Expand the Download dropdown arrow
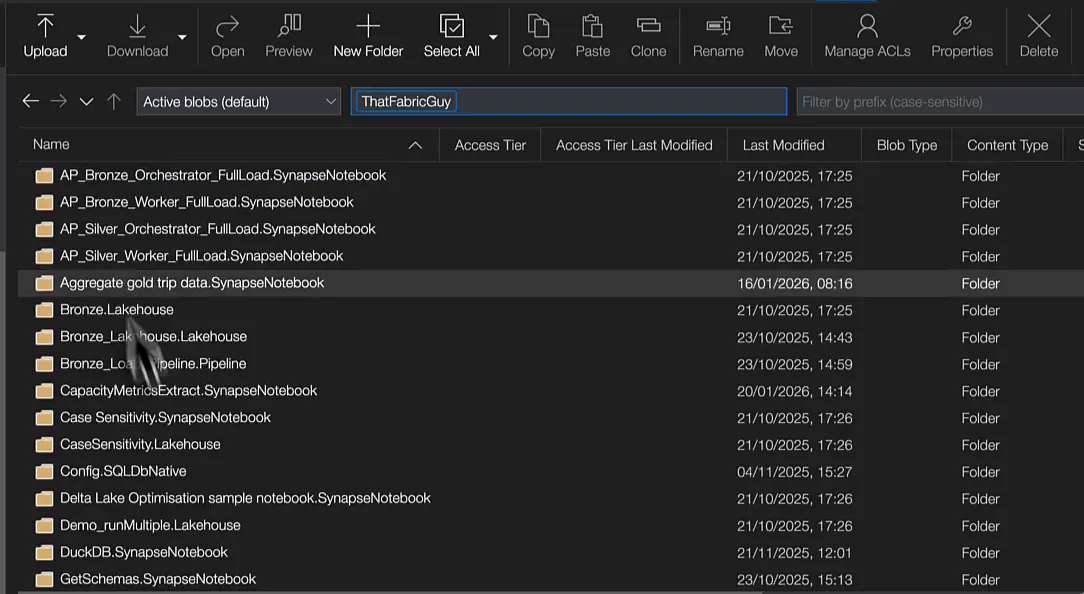1084x594 pixels. click(x=182, y=37)
